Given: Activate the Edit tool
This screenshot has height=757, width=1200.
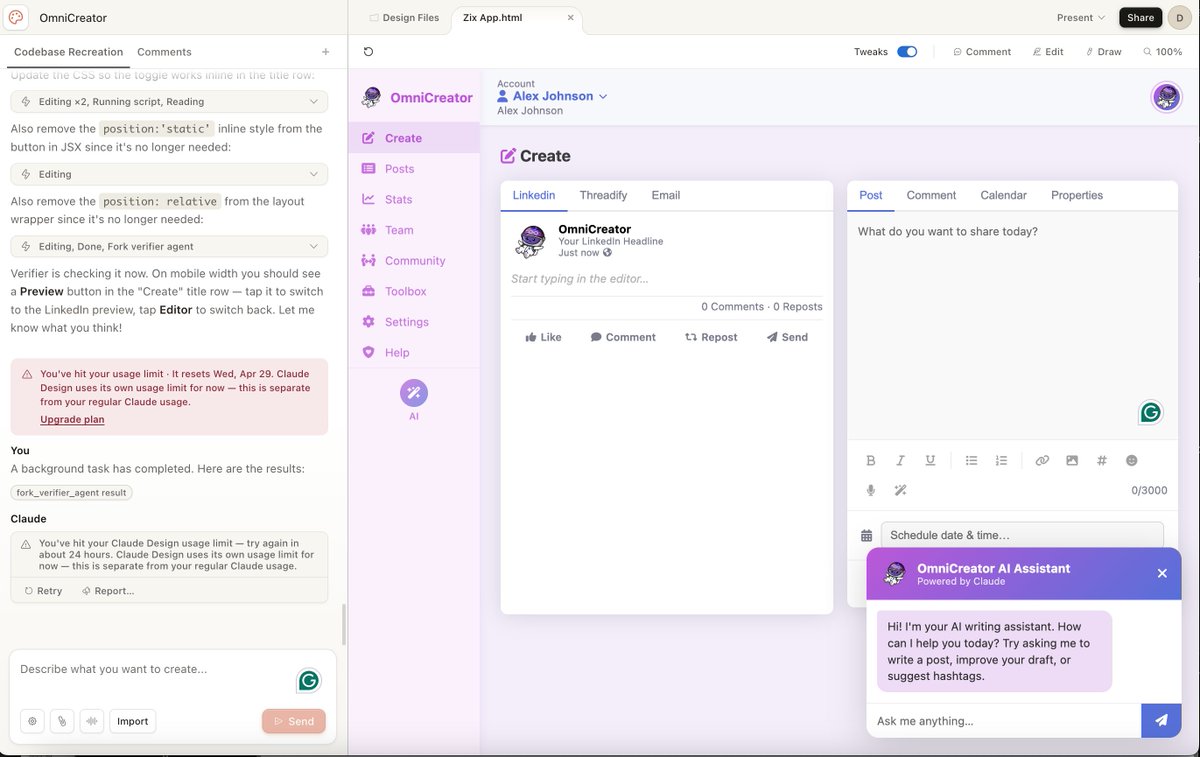Looking at the screenshot, I should coord(1048,52).
